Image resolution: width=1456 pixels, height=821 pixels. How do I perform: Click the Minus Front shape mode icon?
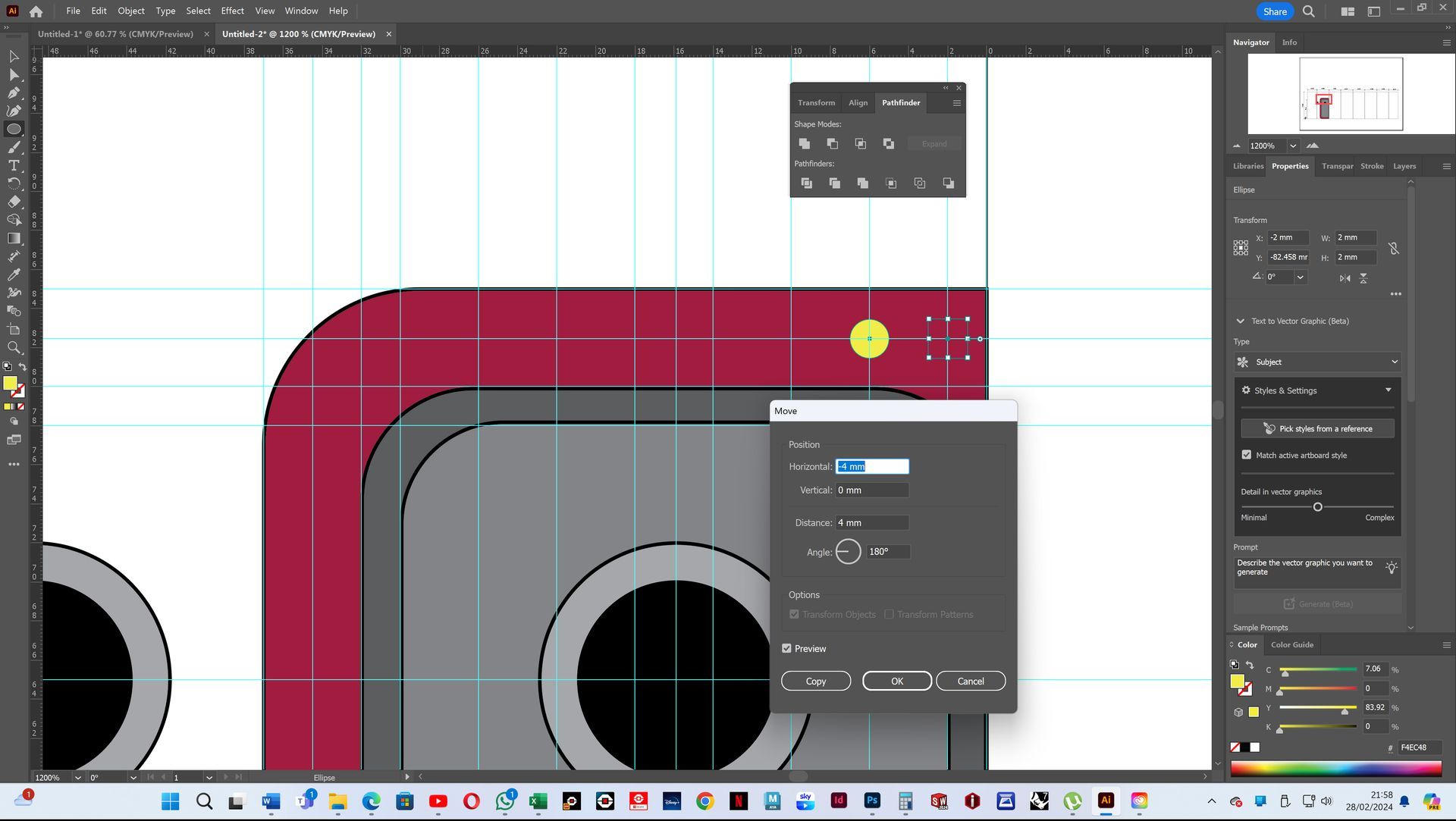coord(833,143)
